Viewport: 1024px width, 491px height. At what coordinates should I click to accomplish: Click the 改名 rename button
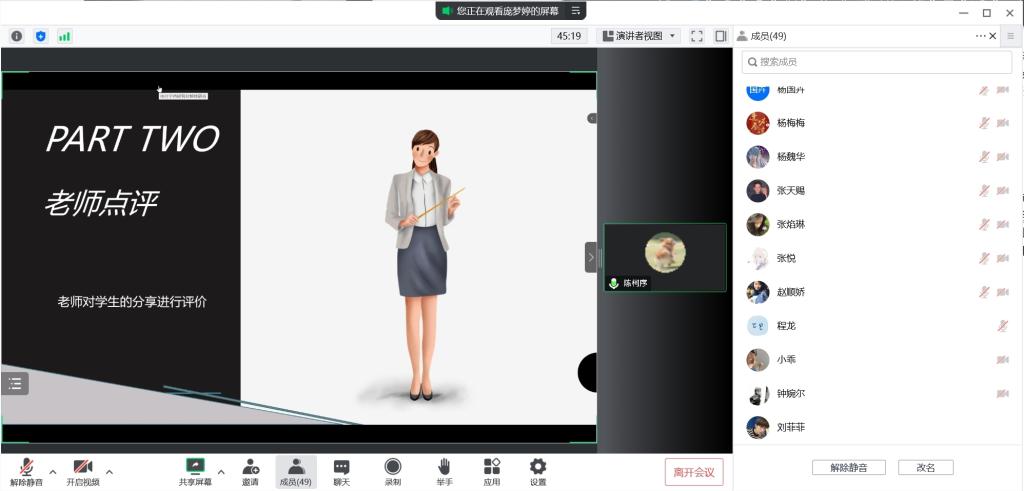coord(925,467)
